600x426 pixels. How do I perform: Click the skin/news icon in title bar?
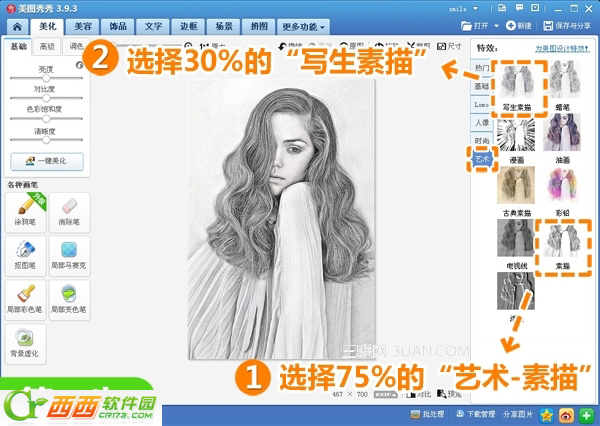502,8
